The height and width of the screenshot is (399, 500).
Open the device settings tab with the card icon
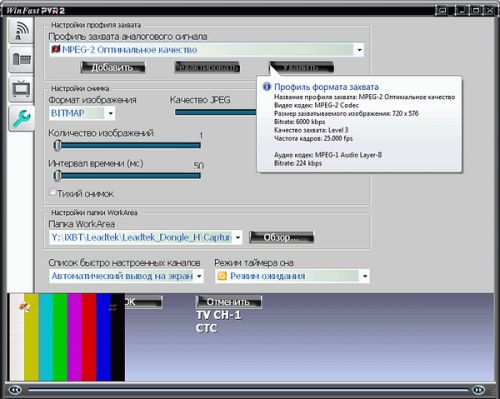[x=21, y=60]
